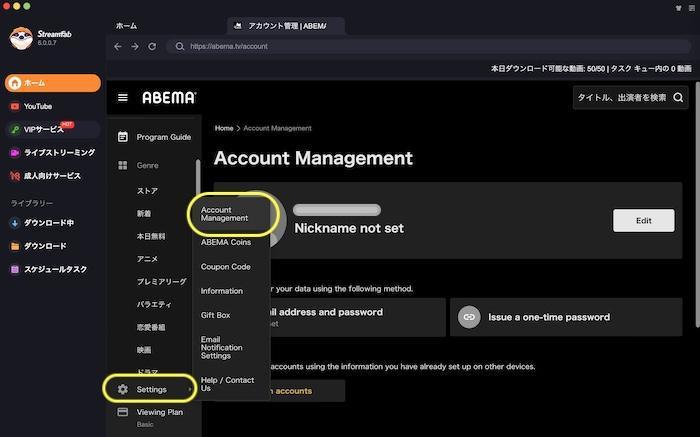This screenshot has height=437, width=700.
Task: Open the orange ホーム sidebar item
Action: (x=53, y=83)
